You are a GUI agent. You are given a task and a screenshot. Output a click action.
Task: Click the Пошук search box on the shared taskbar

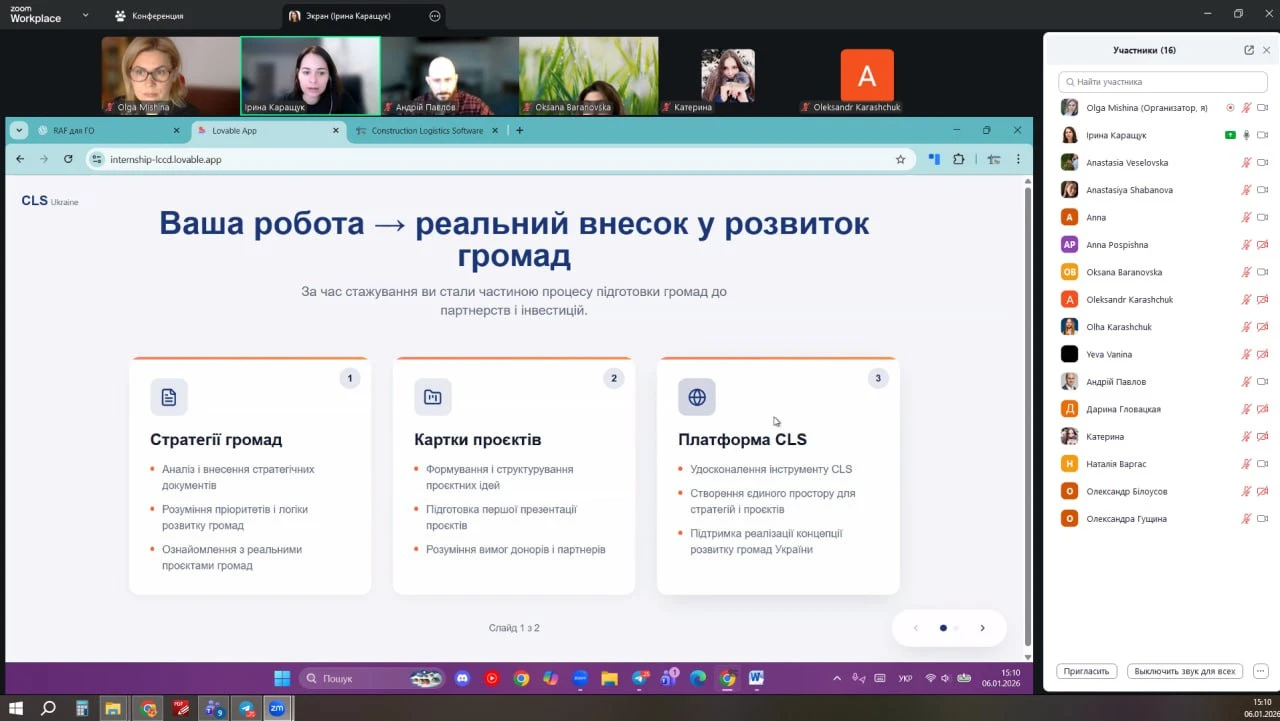coord(372,678)
